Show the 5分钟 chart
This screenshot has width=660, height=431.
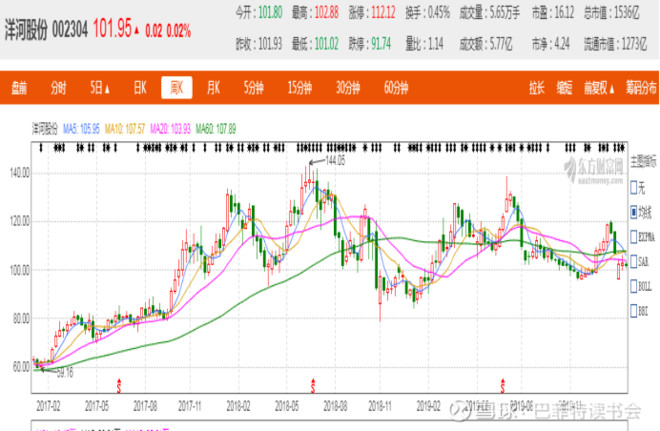click(253, 88)
